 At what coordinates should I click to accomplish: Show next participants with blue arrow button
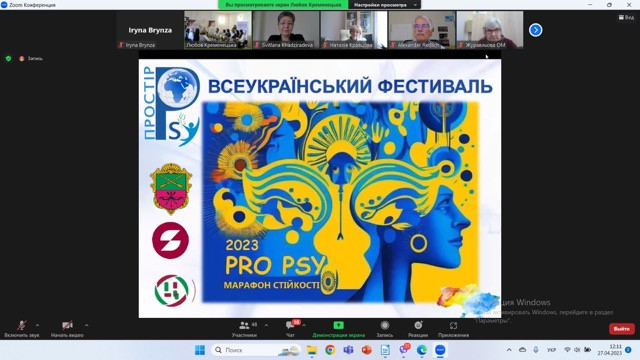(536, 30)
